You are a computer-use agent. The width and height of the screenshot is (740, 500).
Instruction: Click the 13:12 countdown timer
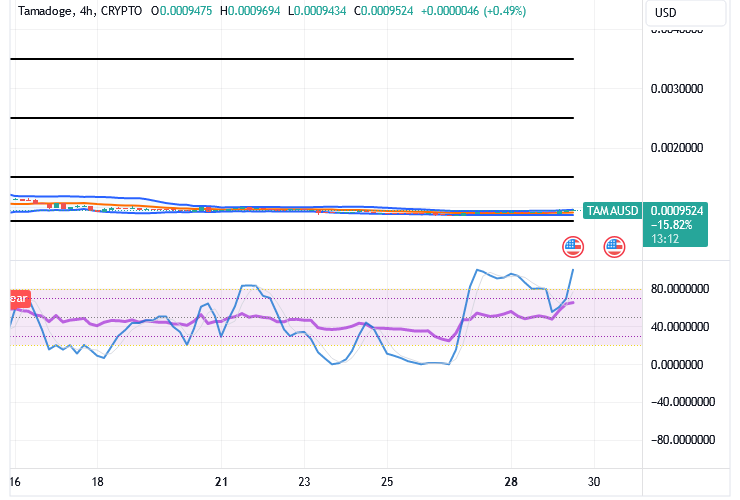tap(665, 239)
